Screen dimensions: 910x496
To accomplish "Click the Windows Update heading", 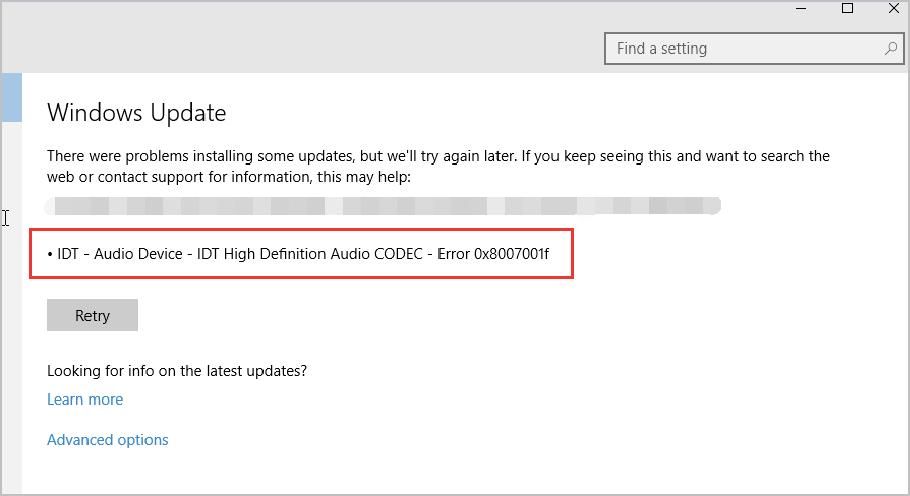I will [x=137, y=113].
